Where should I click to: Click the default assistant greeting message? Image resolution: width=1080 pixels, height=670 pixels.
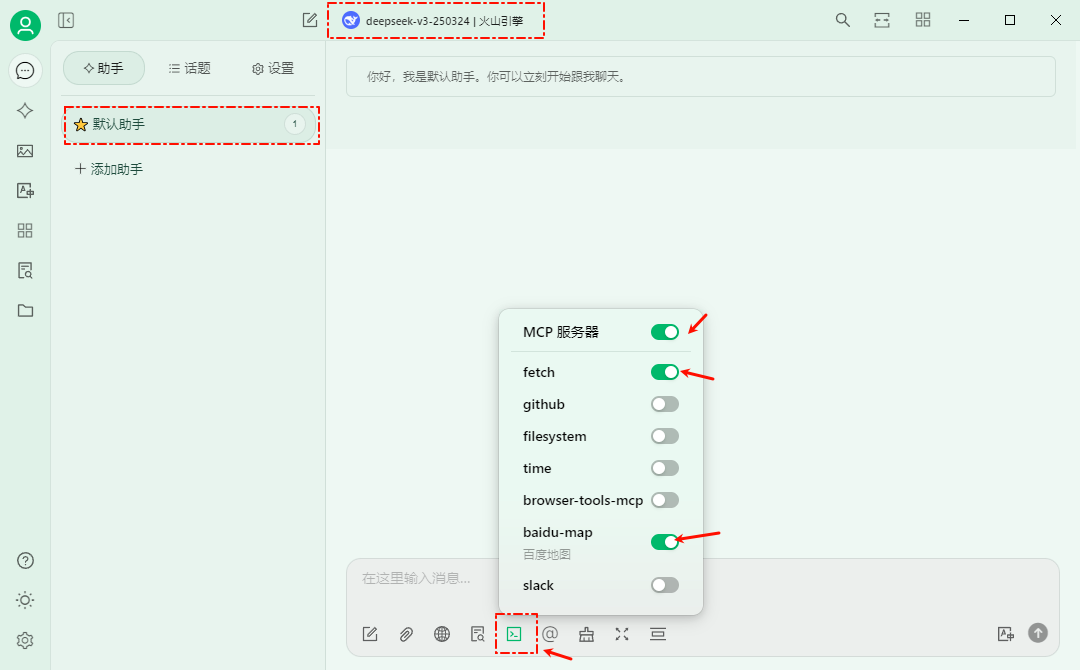pos(700,76)
